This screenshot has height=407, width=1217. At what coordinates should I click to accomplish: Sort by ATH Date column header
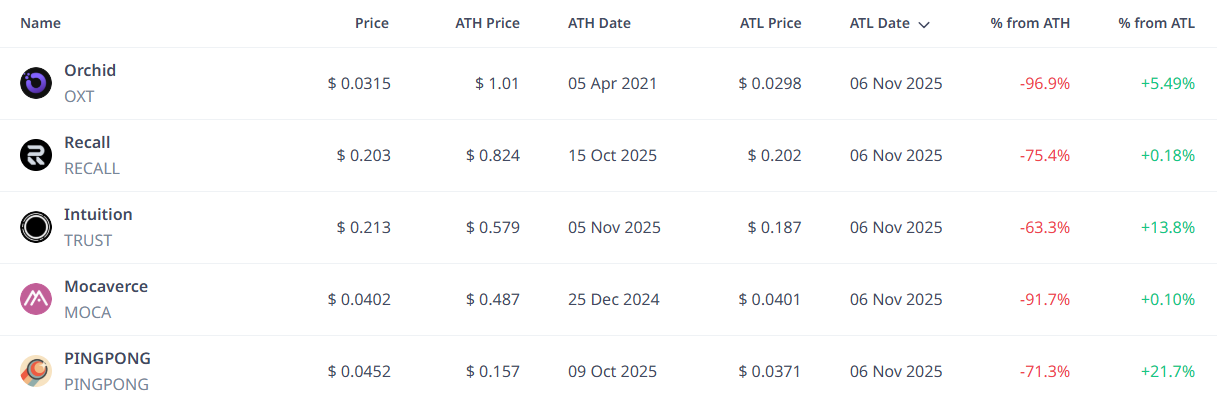coord(599,23)
